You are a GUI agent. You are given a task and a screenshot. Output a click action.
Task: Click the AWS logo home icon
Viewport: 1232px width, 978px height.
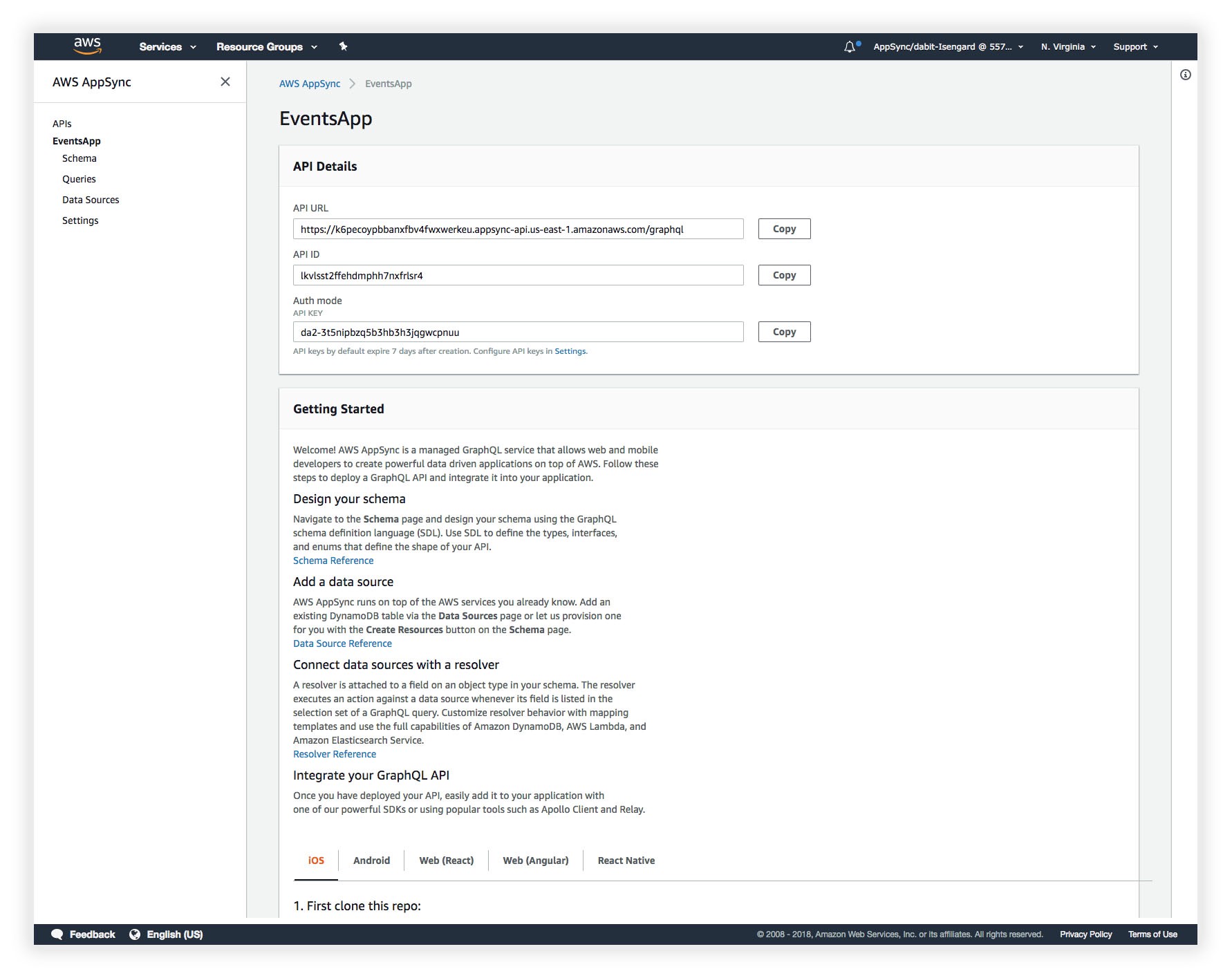[x=88, y=46]
